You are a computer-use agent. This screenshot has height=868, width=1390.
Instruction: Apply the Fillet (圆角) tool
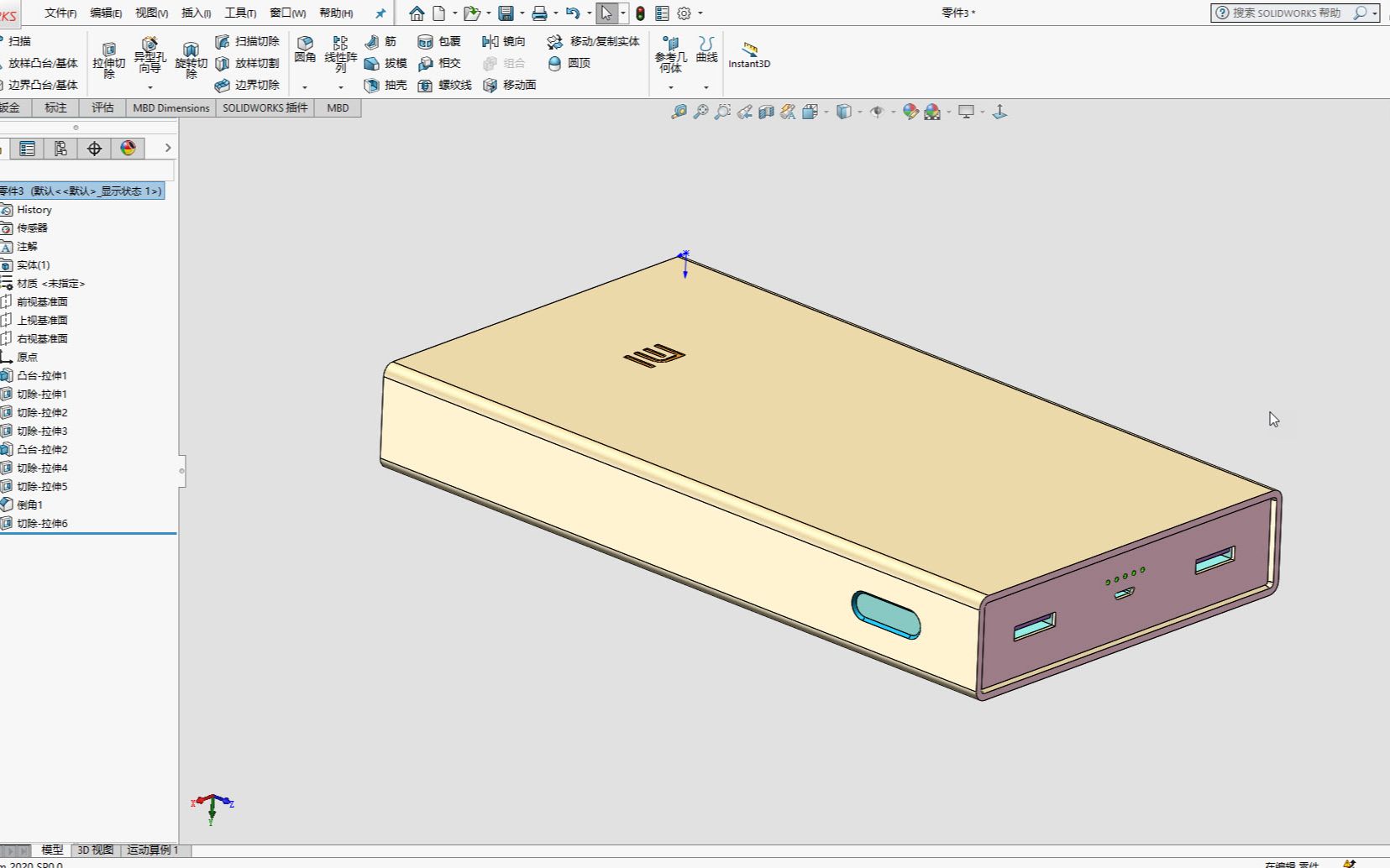pyautogui.click(x=305, y=50)
